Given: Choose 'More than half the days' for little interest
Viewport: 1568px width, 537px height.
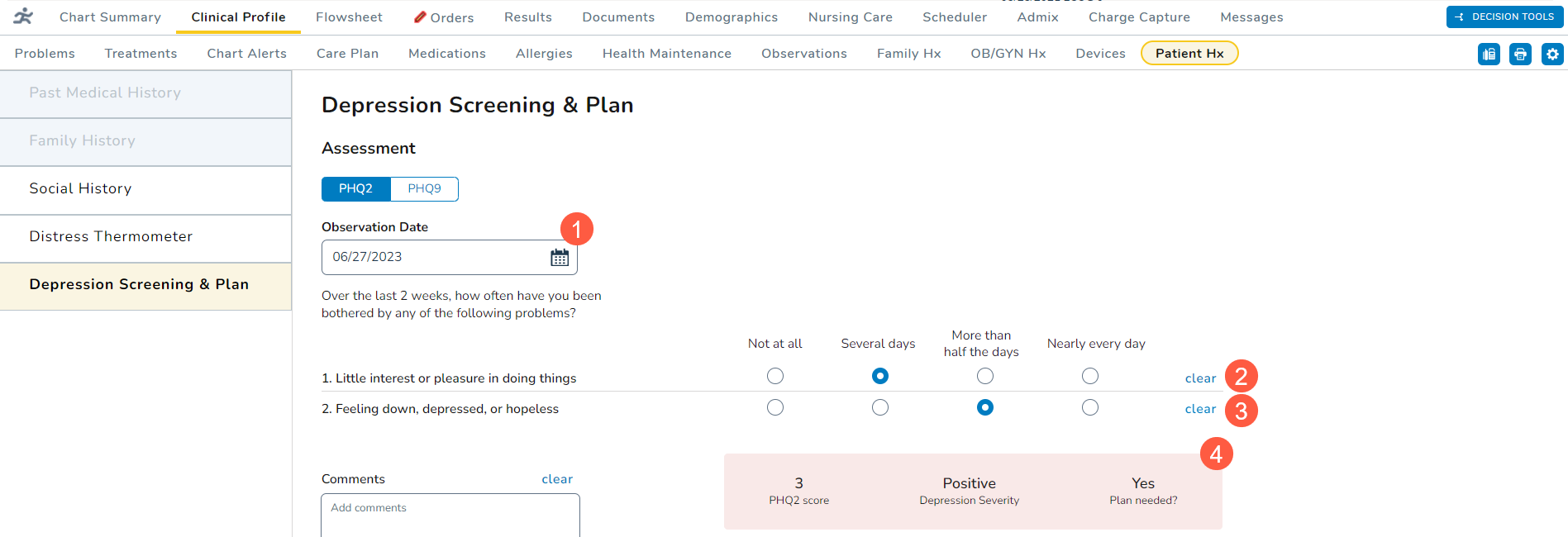Looking at the screenshot, I should [x=984, y=377].
